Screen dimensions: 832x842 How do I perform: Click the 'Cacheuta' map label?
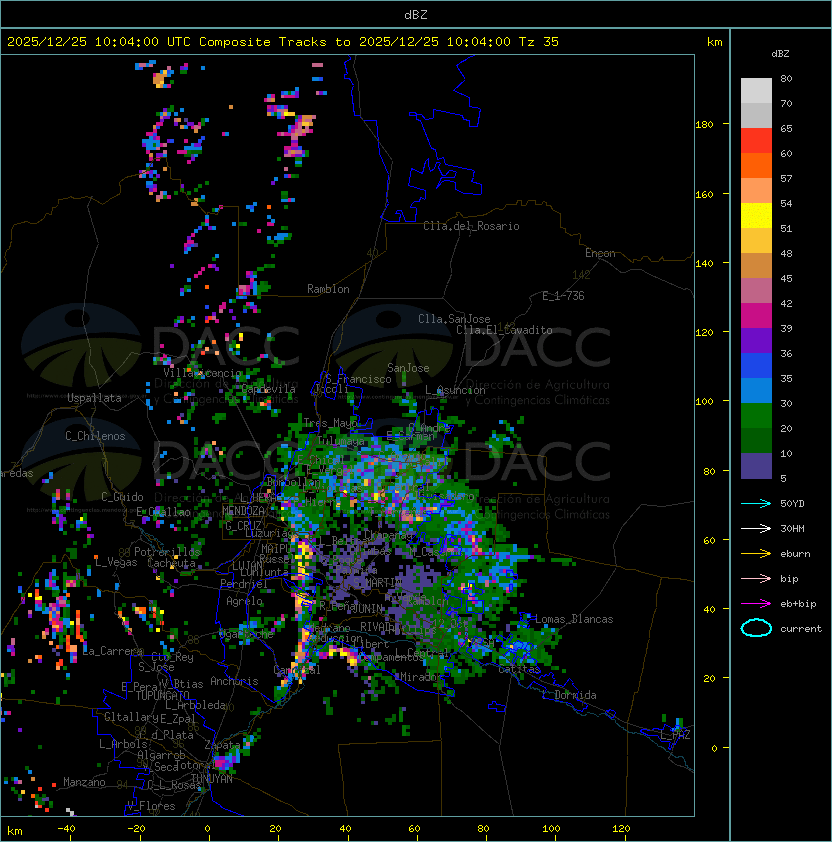[171, 563]
